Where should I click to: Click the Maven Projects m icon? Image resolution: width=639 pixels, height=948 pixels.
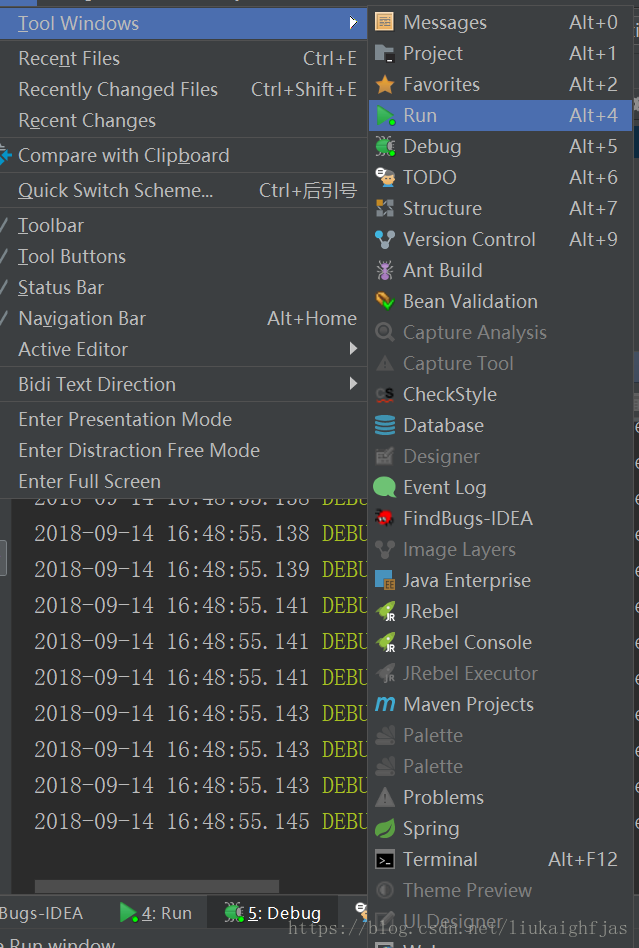click(384, 704)
